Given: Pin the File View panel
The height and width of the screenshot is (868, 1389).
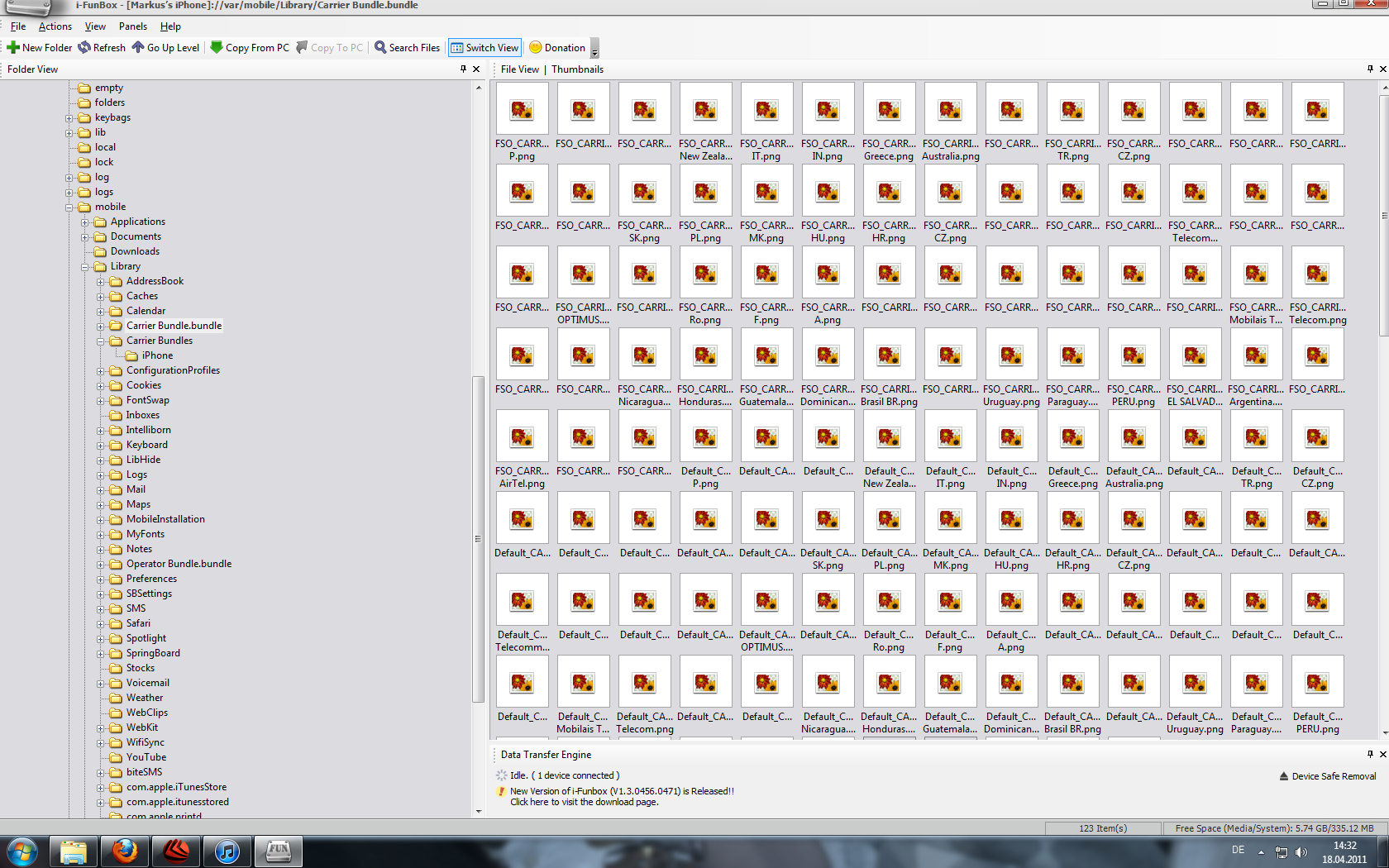Looking at the screenshot, I should coord(1370,69).
